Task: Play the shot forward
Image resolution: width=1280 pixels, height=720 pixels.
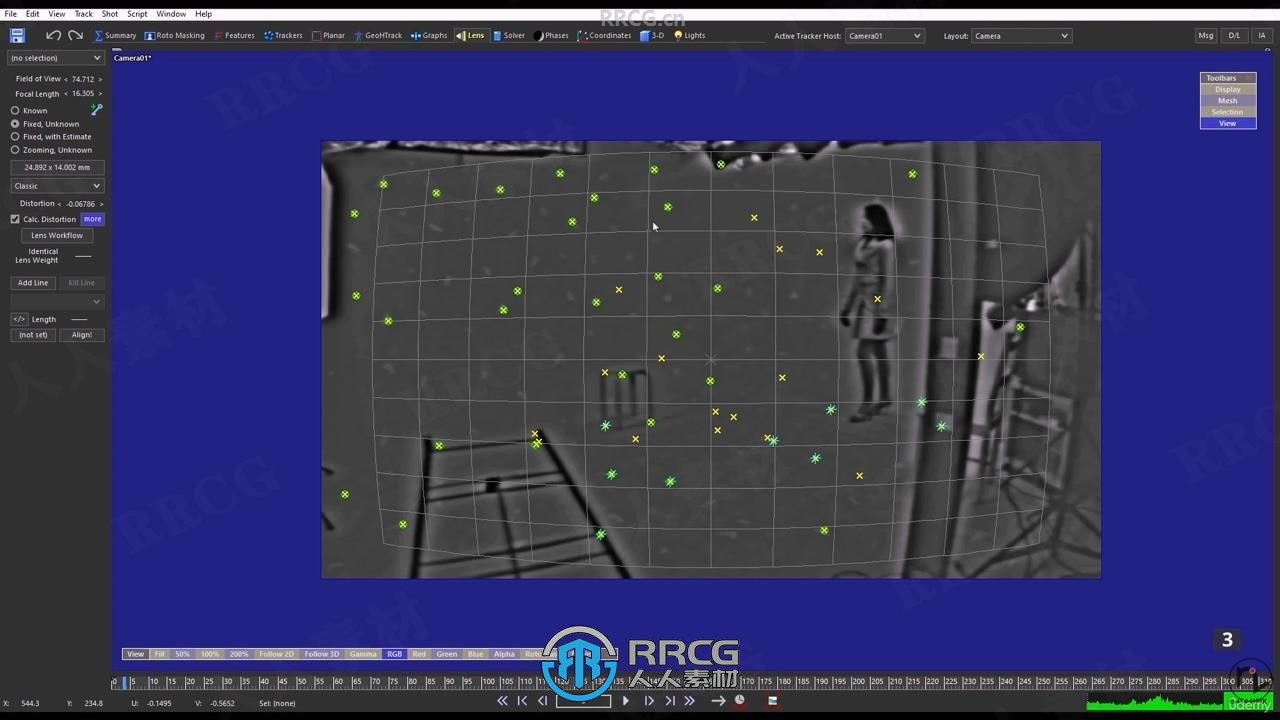Action: coord(626,701)
